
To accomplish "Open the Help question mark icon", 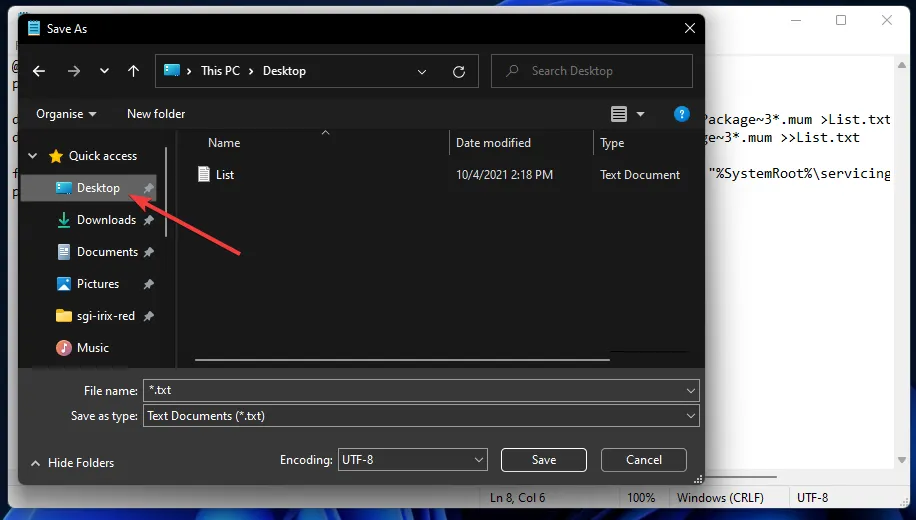I will [x=682, y=114].
